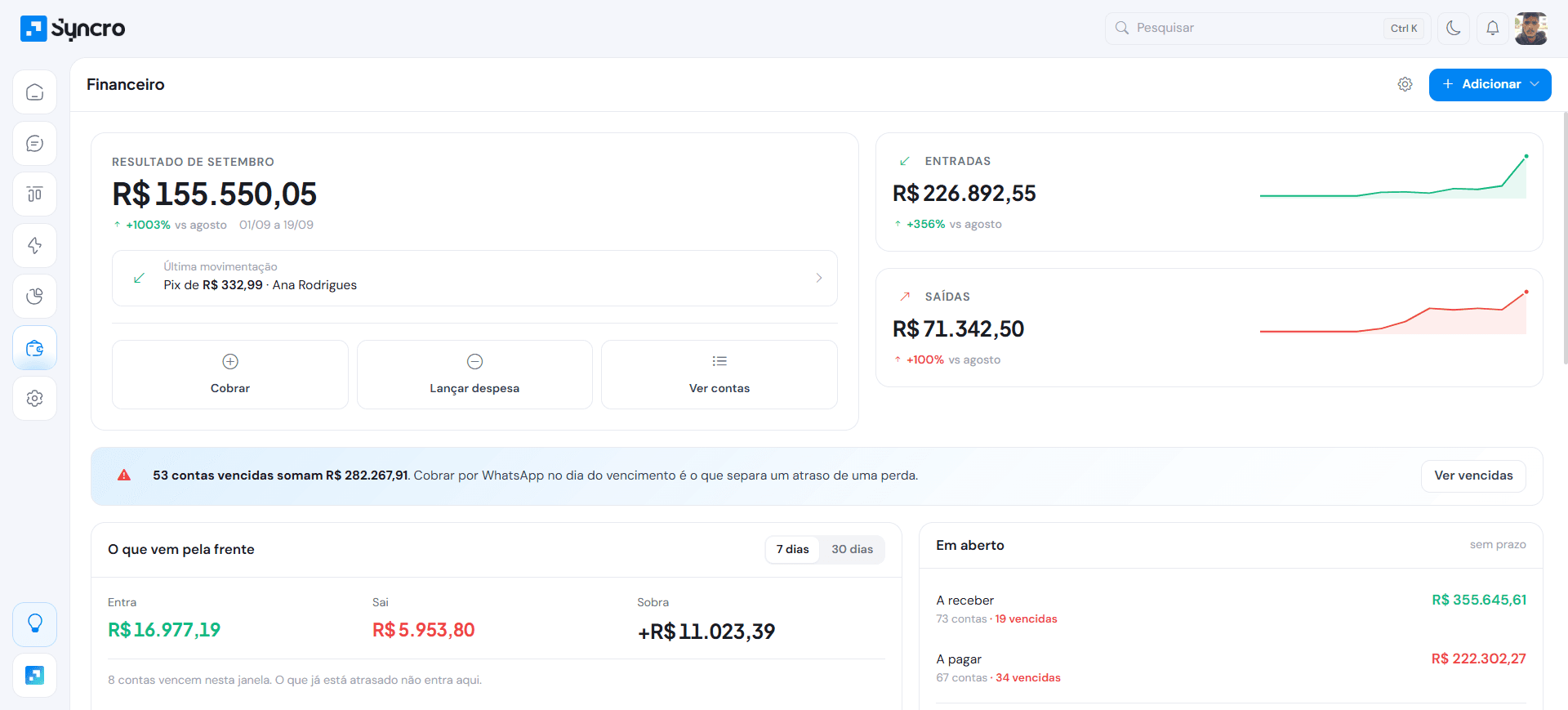Click the '+1003%' vs agosto indicator
The height and width of the screenshot is (710, 1568).
pos(148,225)
